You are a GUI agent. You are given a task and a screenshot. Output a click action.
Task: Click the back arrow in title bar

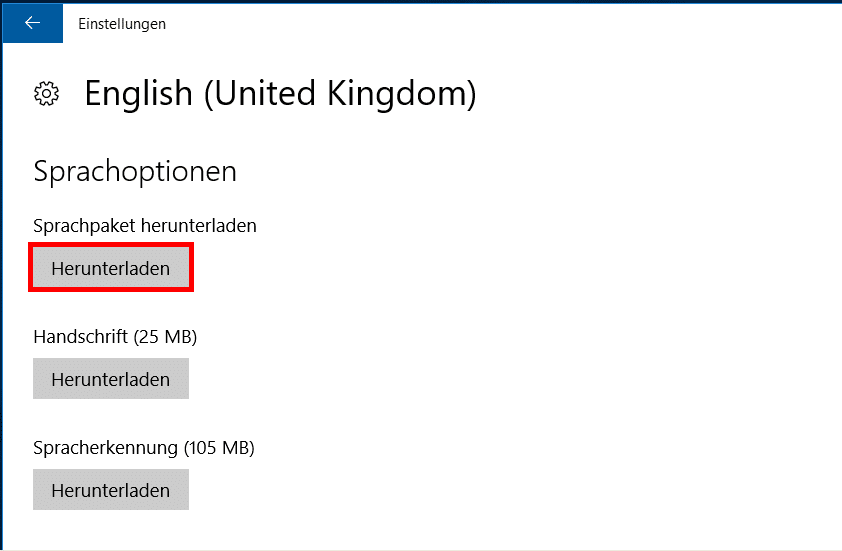pyautogui.click(x=32, y=23)
